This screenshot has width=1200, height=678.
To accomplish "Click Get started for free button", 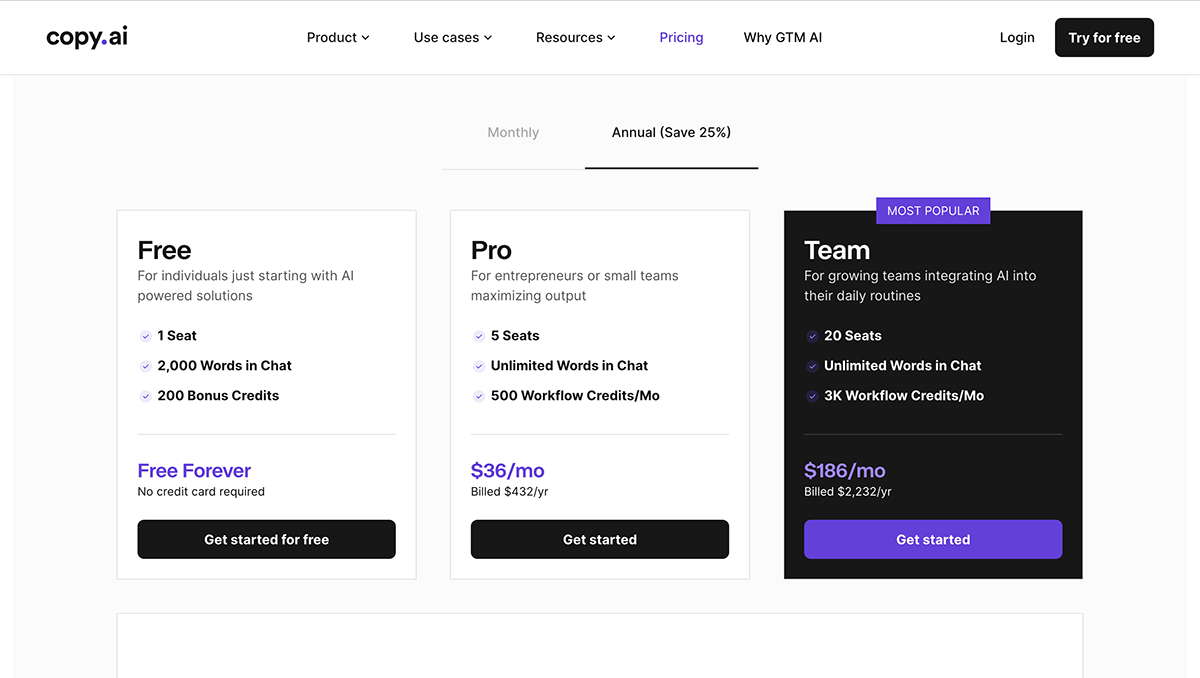I will coord(266,539).
